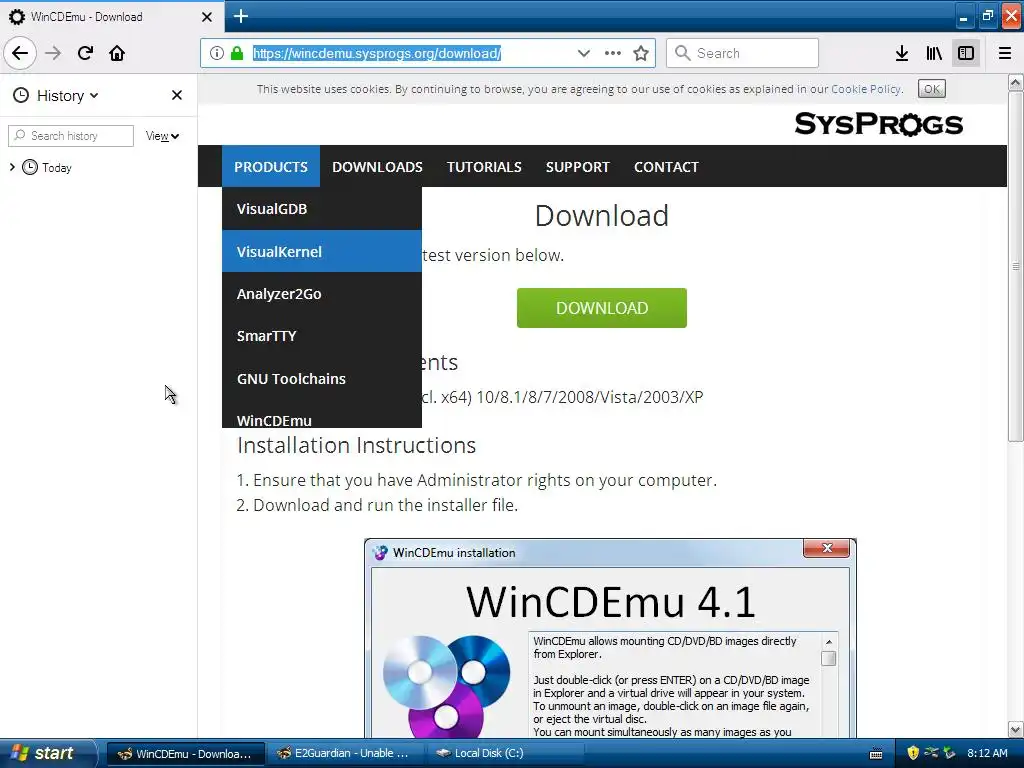The height and width of the screenshot is (768, 1024).
Task: Click the on-screen keyboard tray icon
Action: (876, 754)
